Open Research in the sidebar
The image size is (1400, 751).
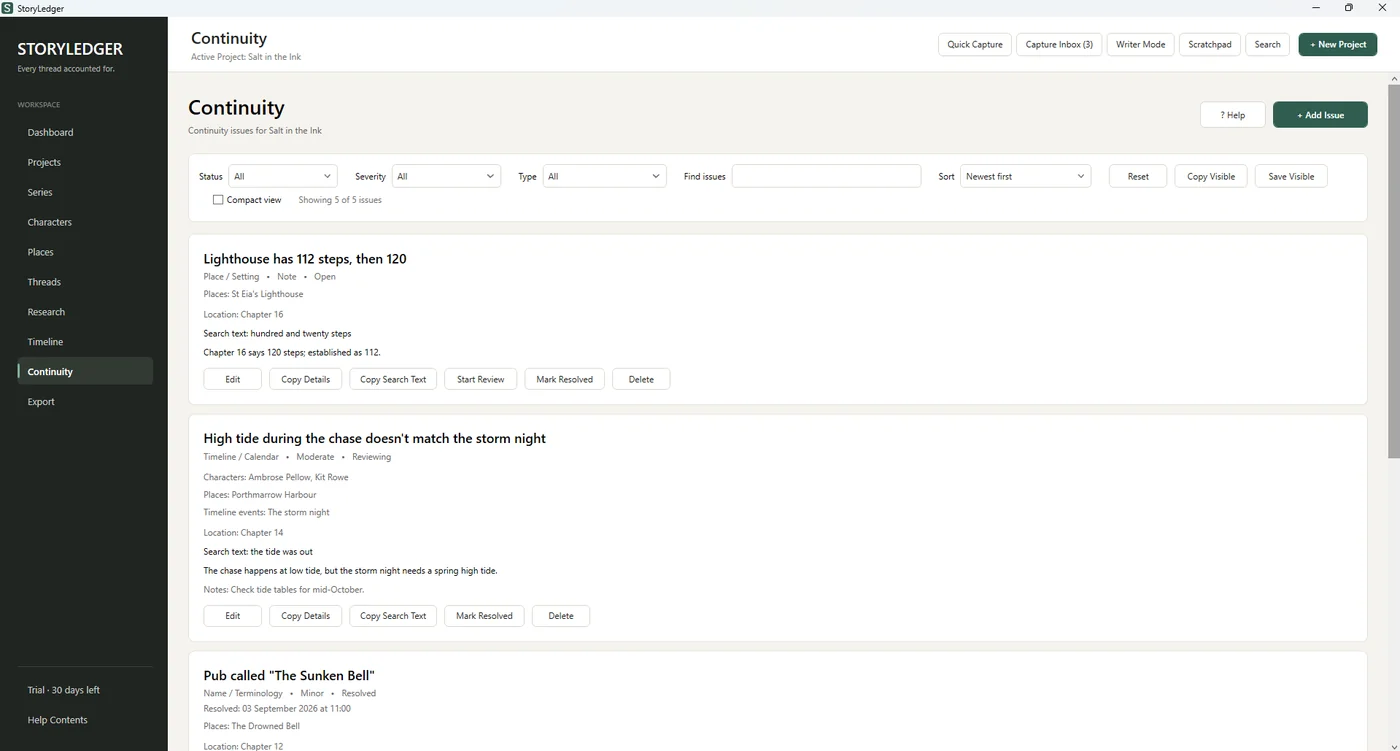[85, 312]
